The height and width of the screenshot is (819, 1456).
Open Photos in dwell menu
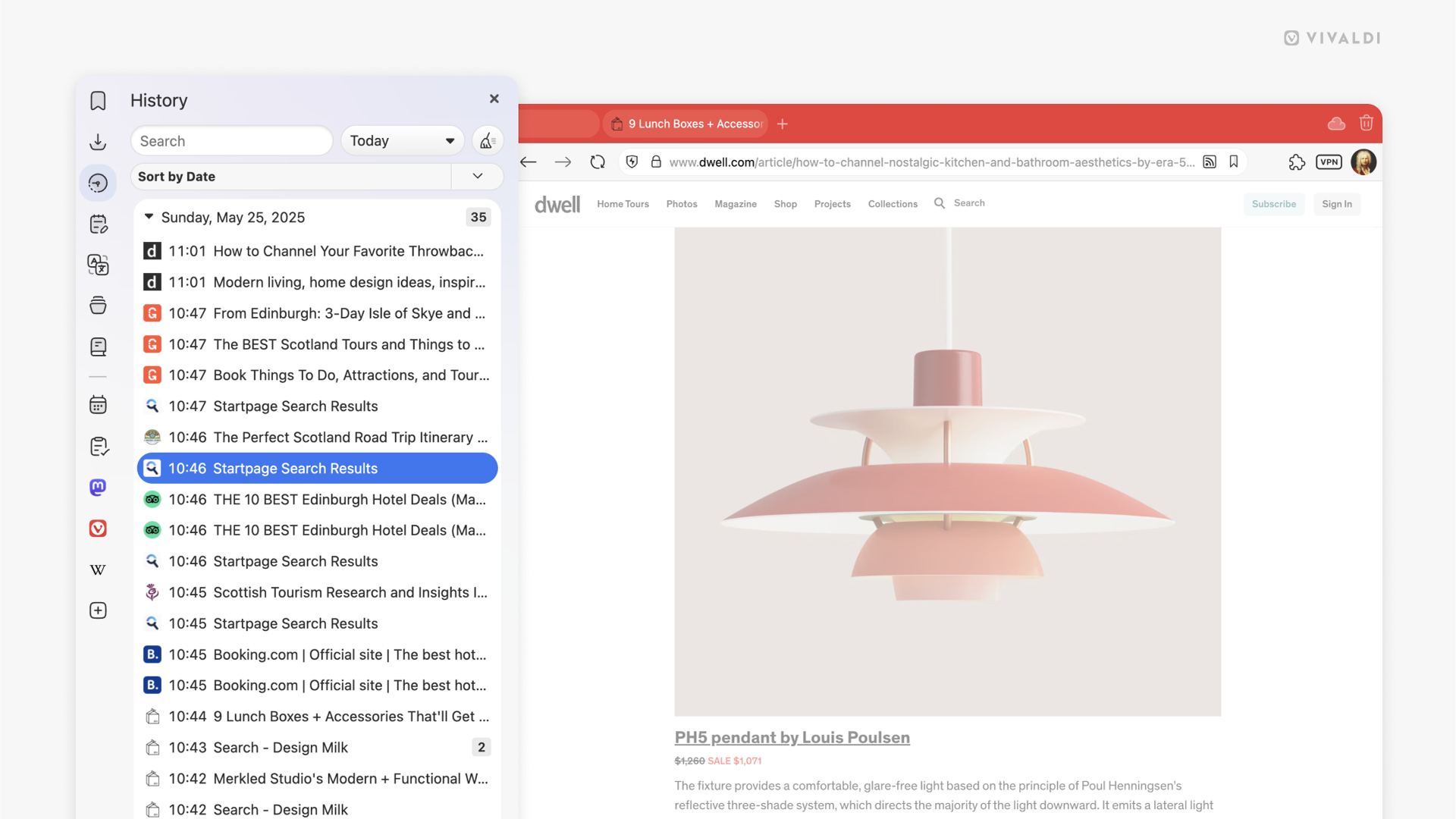coord(682,204)
